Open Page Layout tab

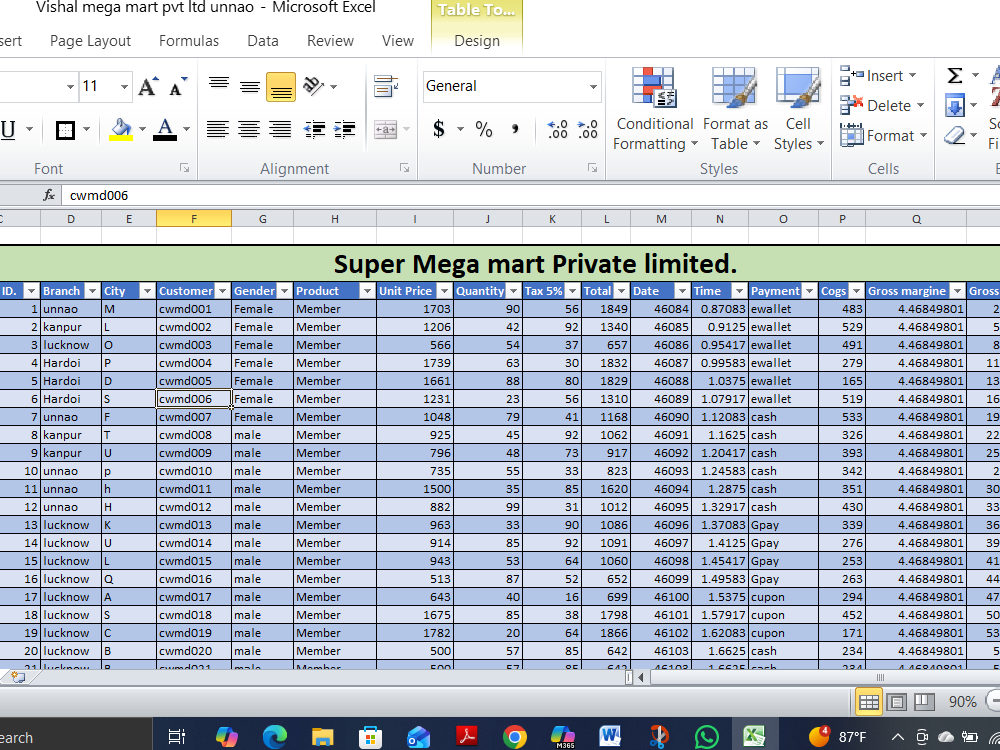tap(90, 41)
